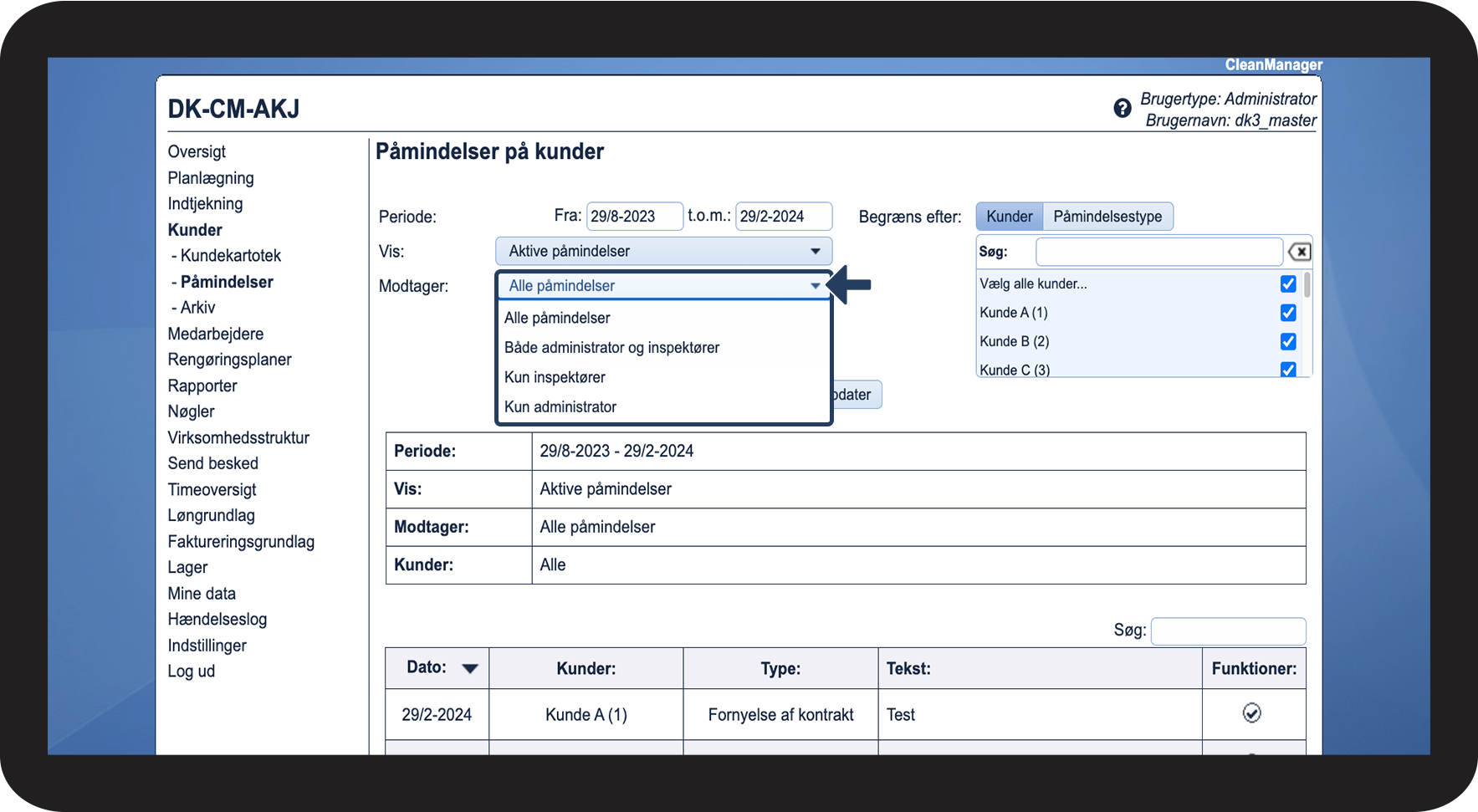This screenshot has height=812, width=1478.
Task: Select the Kunder filter tab
Action: click(1009, 217)
